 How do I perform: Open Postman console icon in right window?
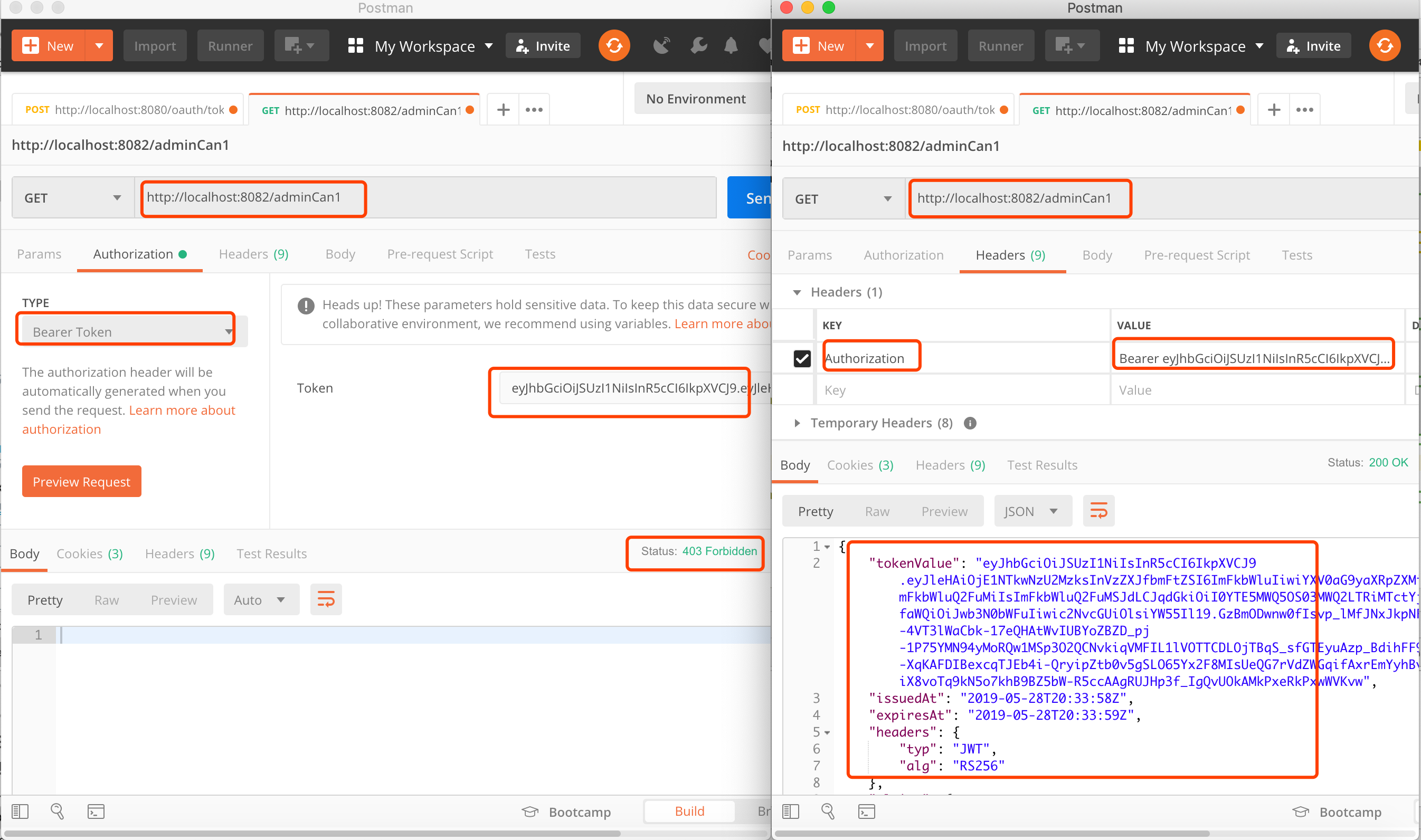(x=866, y=812)
